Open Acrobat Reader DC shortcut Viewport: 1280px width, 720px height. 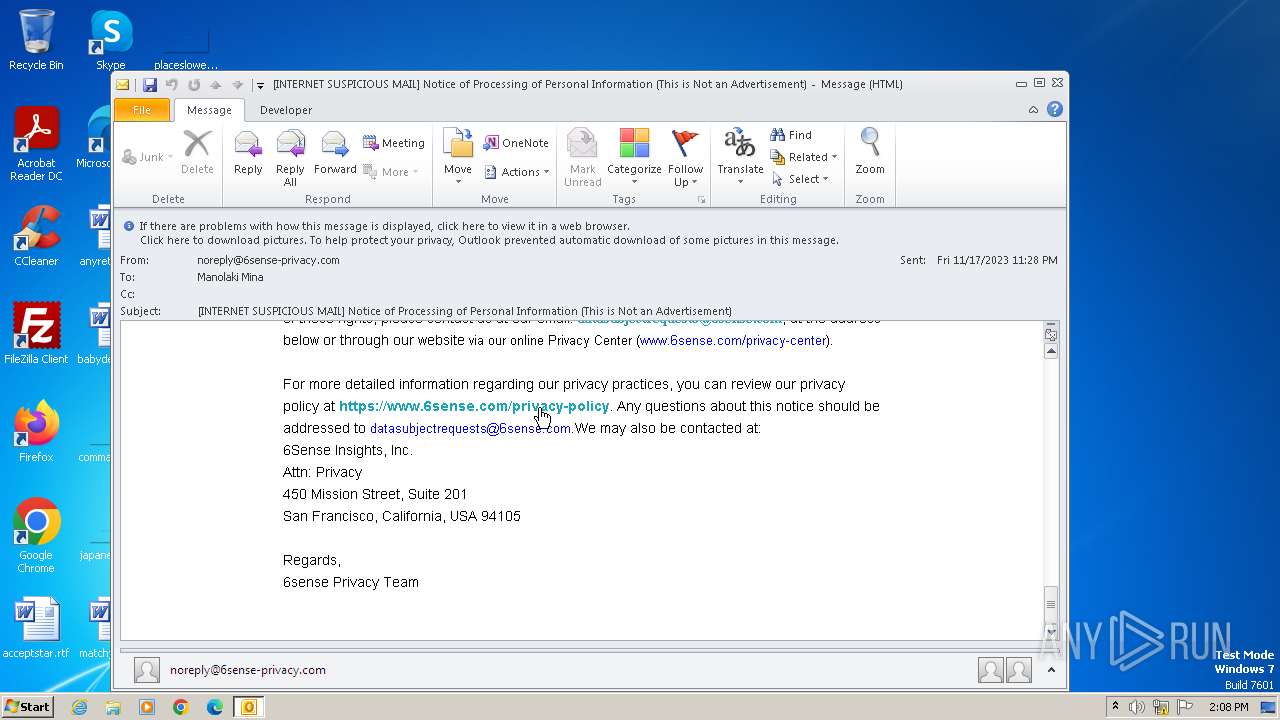click(36, 145)
